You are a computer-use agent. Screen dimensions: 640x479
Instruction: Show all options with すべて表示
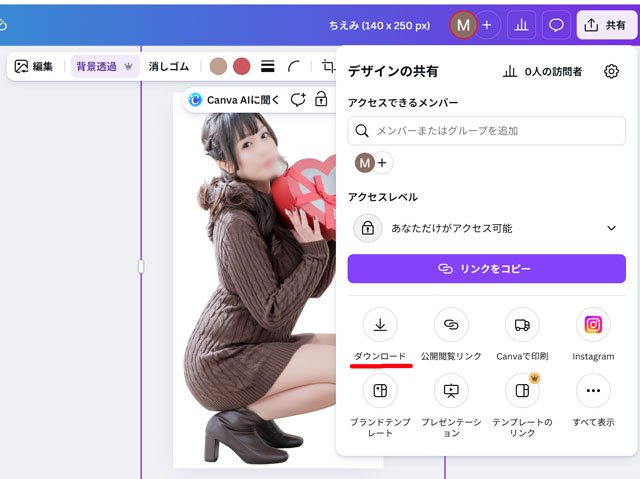click(593, 390)
